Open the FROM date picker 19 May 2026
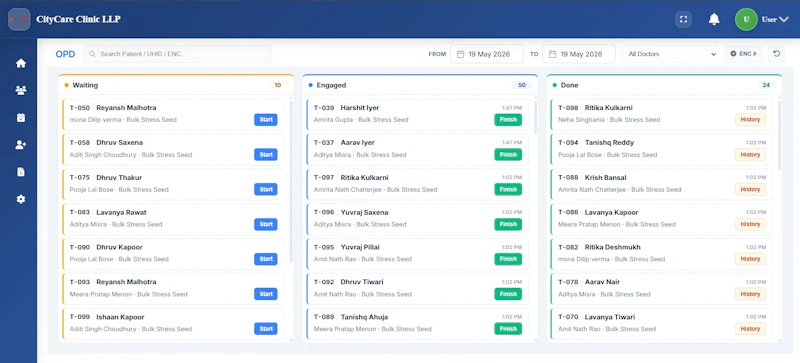Screen dimensions: 800x363 pos(487,54)
